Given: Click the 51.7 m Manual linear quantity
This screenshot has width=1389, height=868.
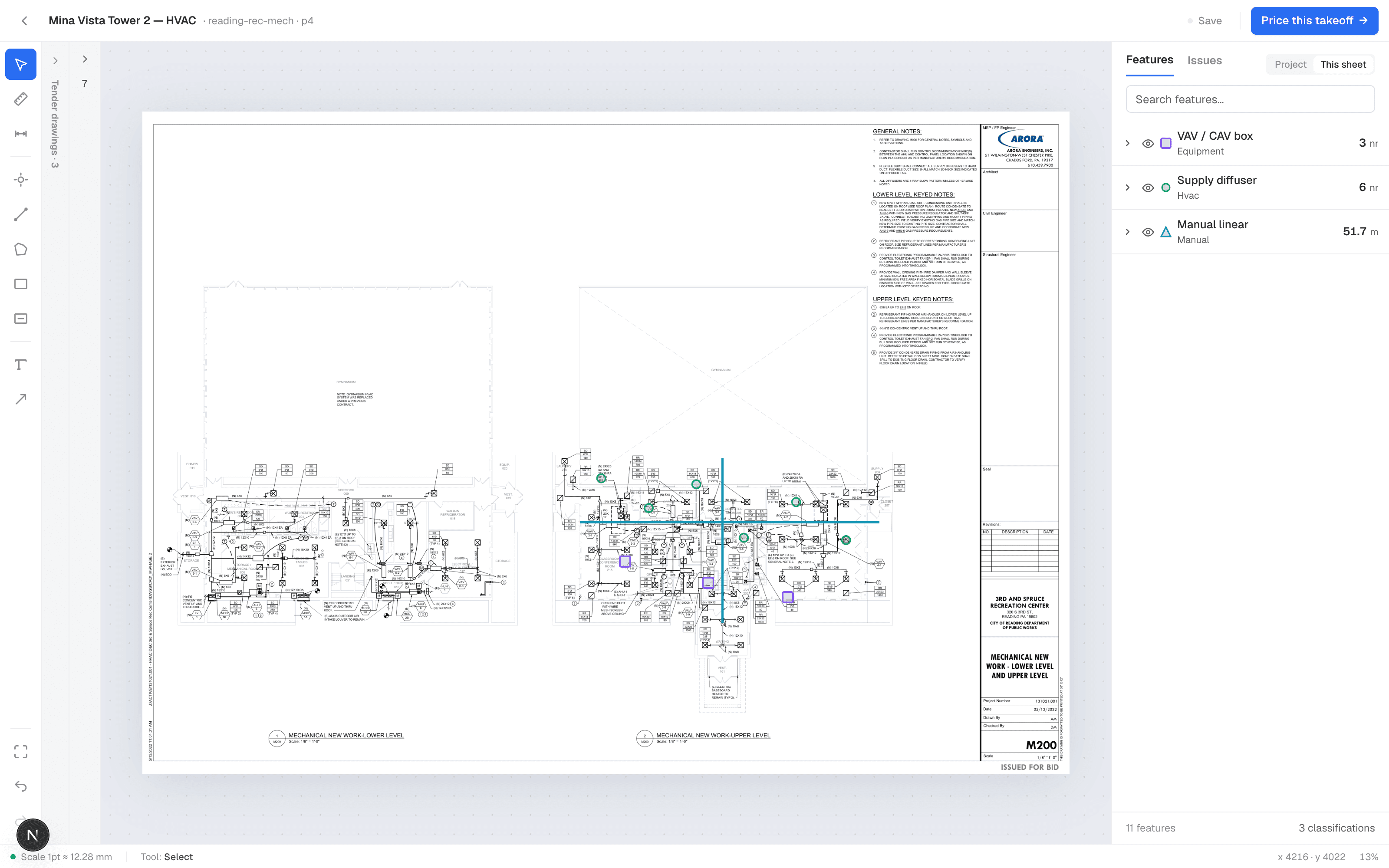Looking at the screenshot, I should [1360, 231].
